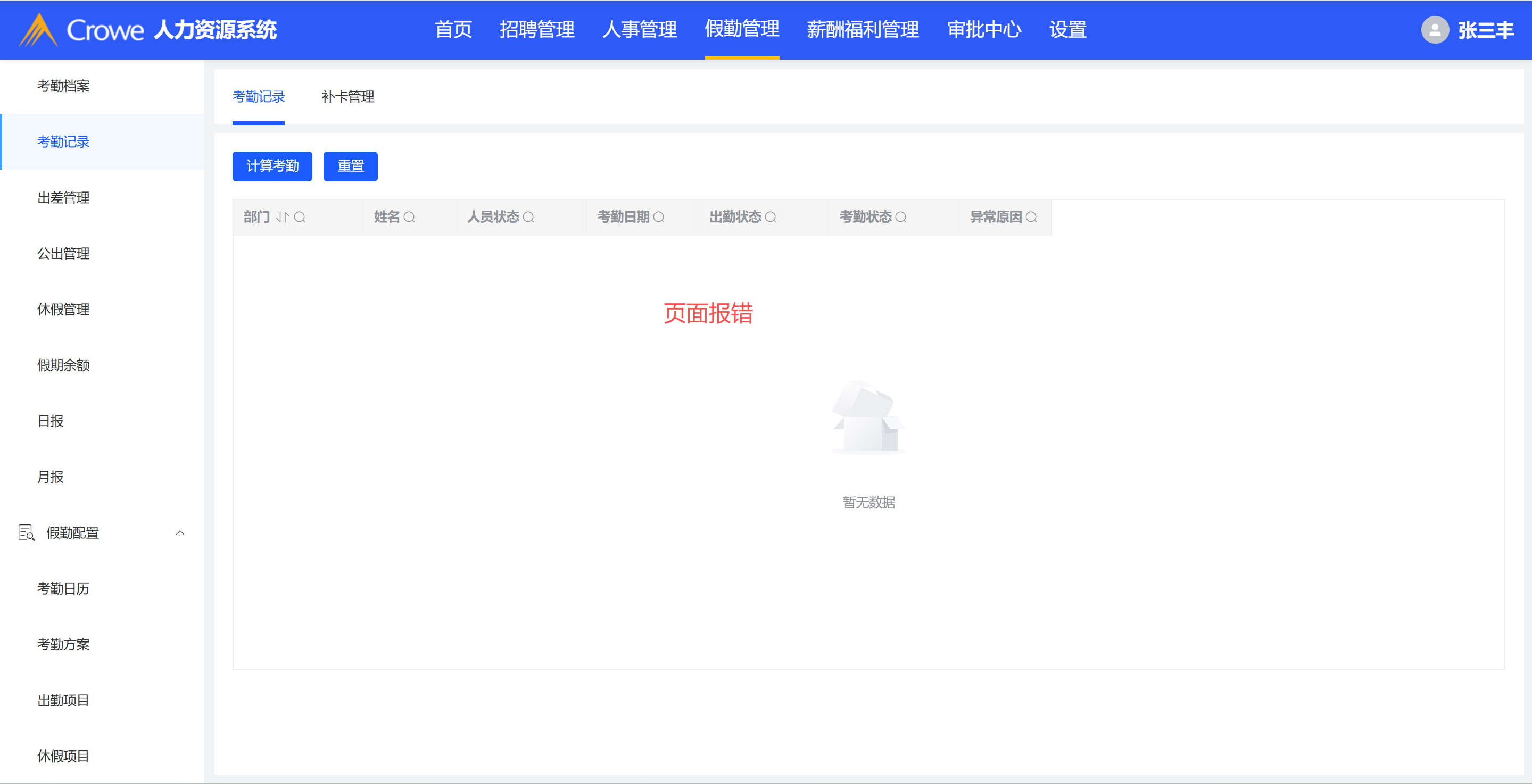This screenshot has height=784, width=1532.
Task: Click the 假勤配置 menu icon
Action: pos(26,532)
